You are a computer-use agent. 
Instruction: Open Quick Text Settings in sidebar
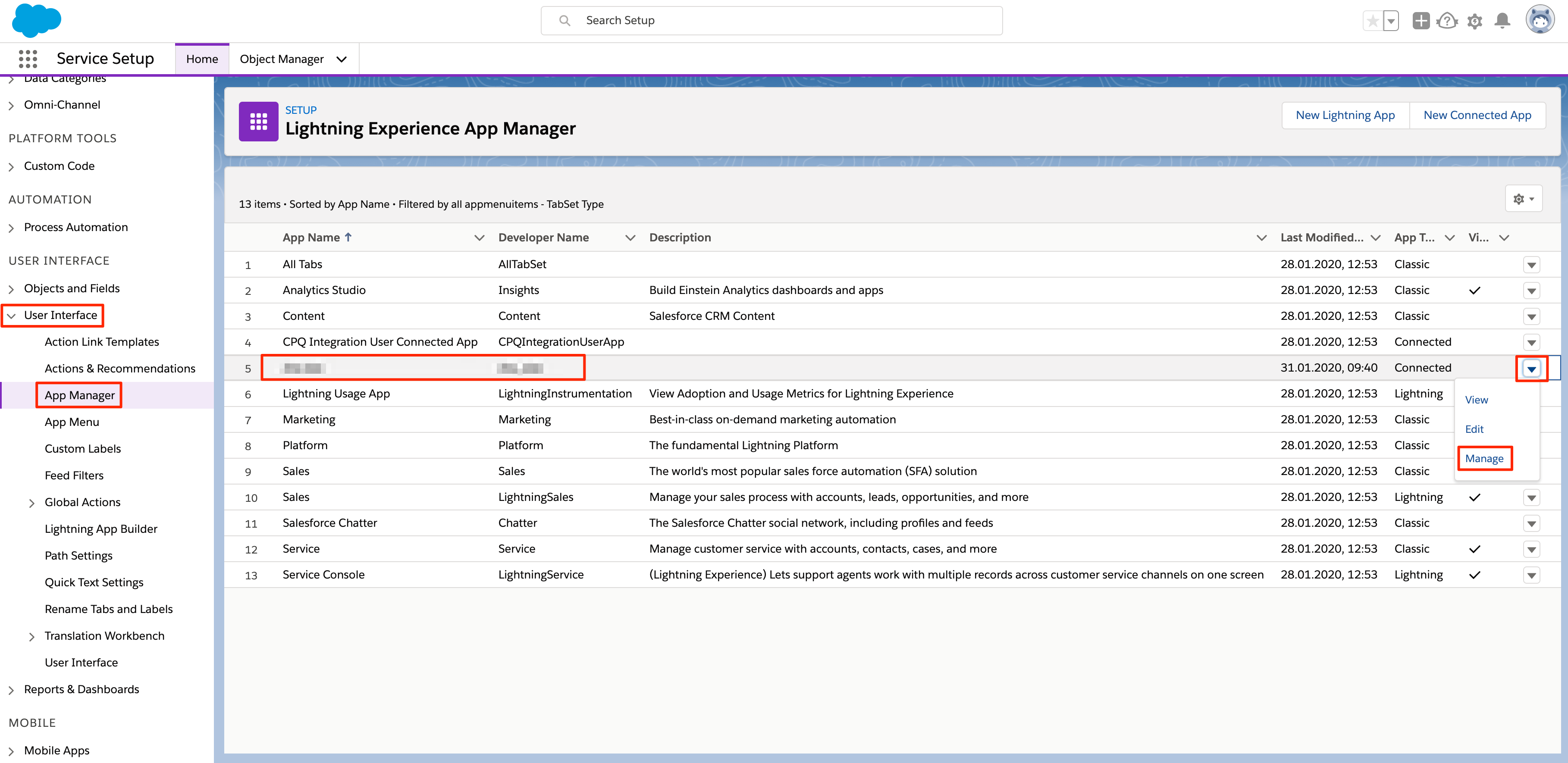(94, 583)
